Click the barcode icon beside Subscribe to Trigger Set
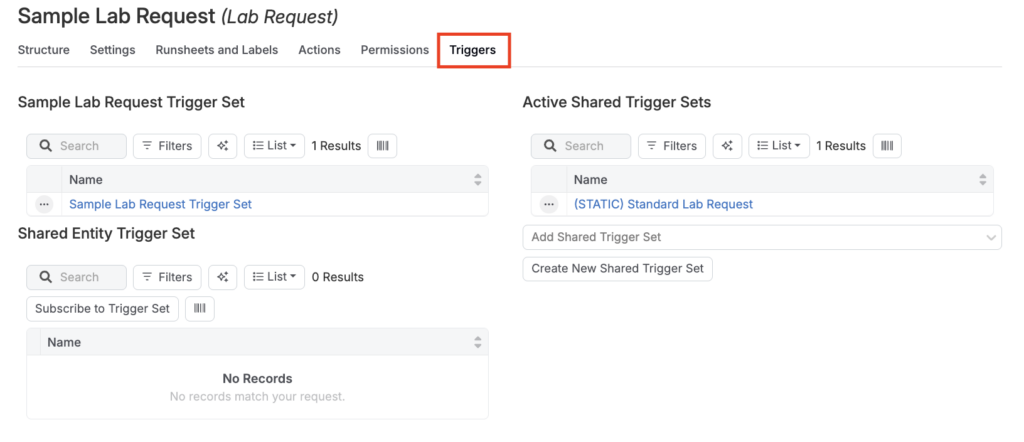This screenshot has height=442, width=1024. pyautogui.click(x=200, y=309)
